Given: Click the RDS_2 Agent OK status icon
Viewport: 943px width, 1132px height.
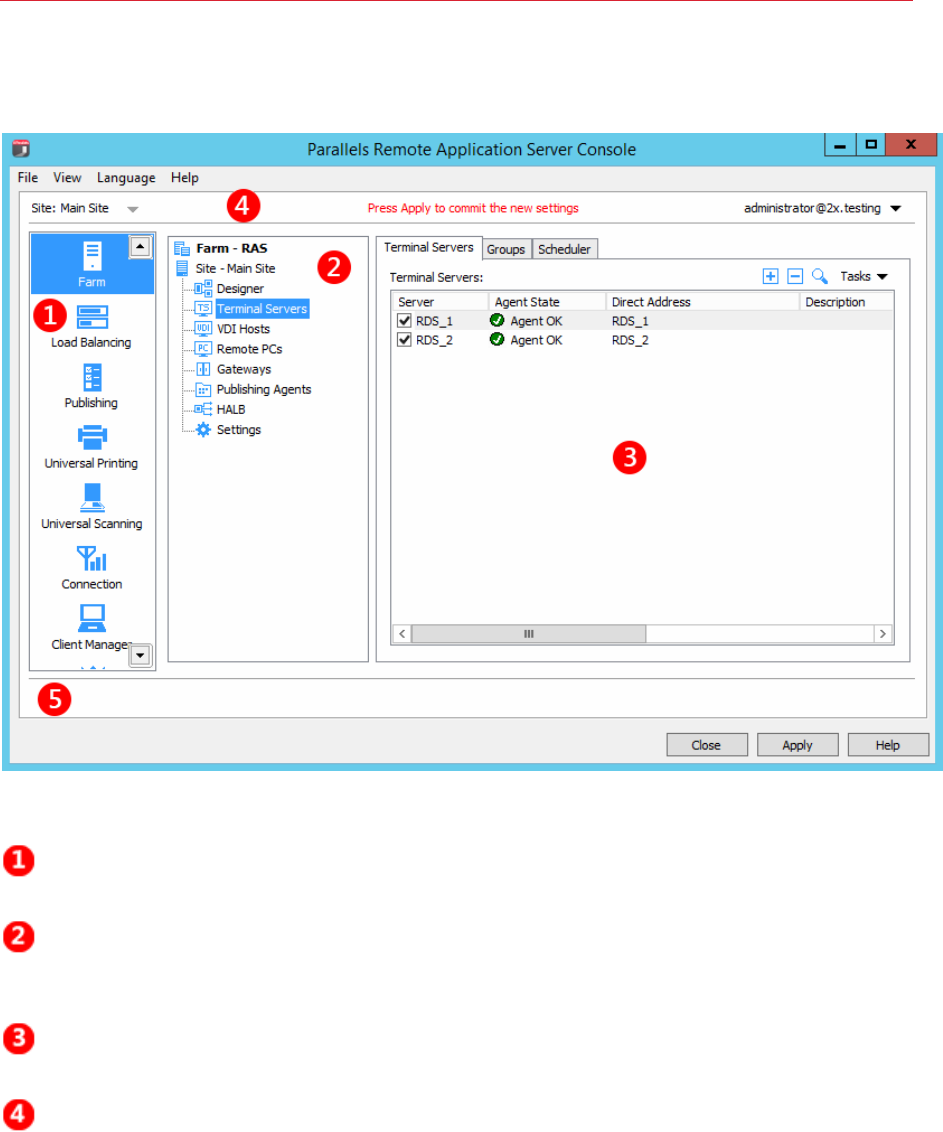Looking at the screenshot, I should 497,339.
